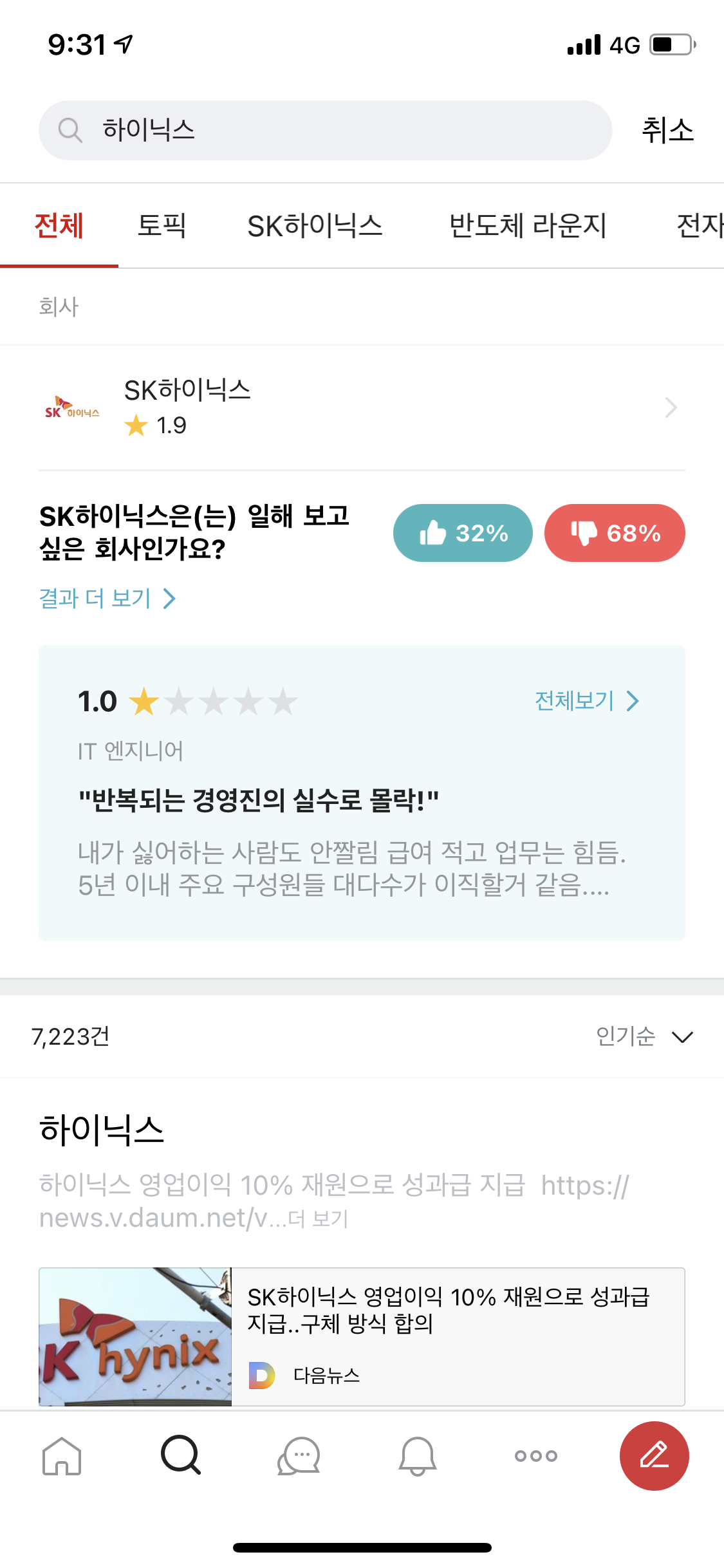Open the three-dots more menu icon
This screenshot has width=724, height=1568.
(535, 1455)
